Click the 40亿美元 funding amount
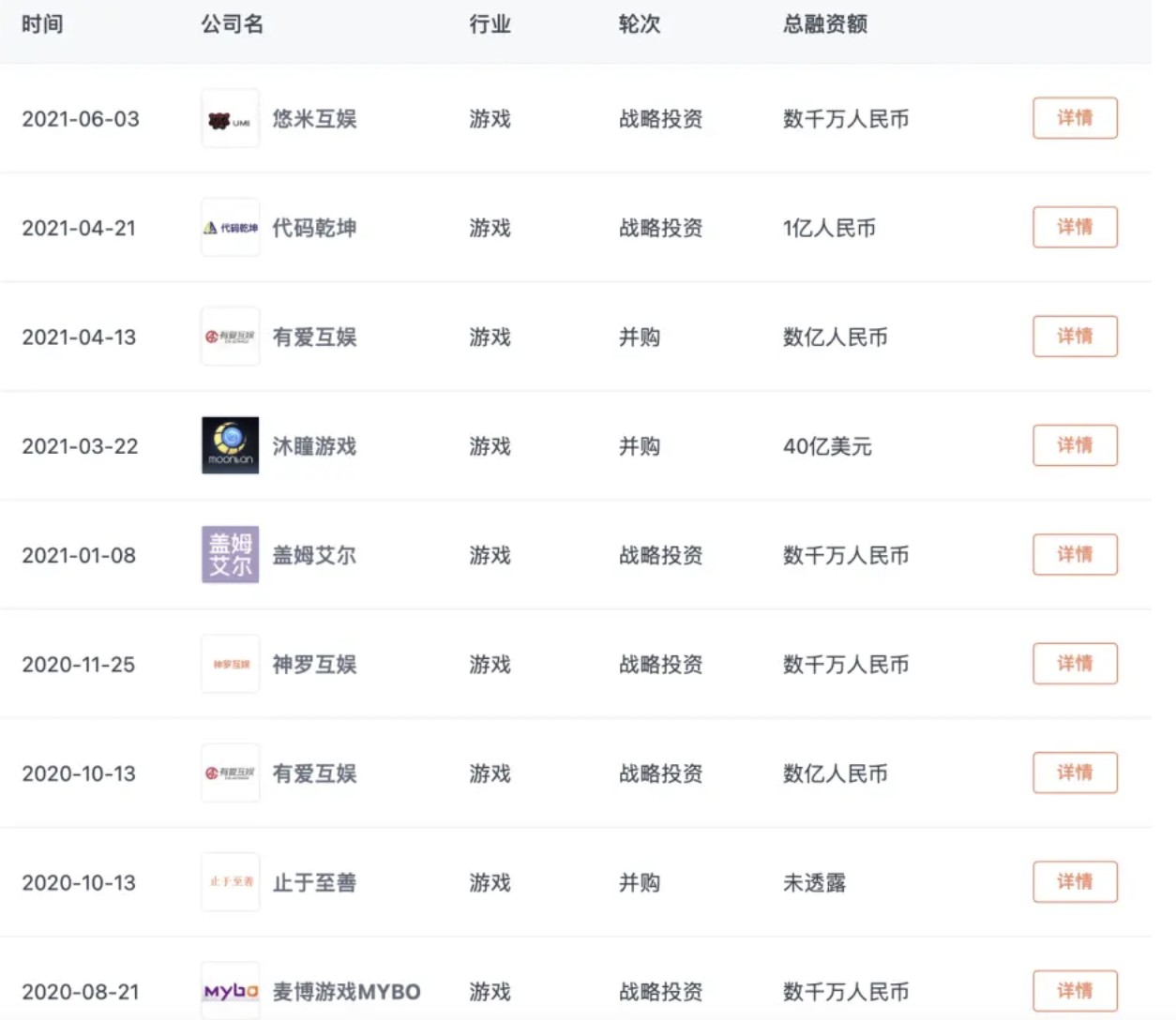 point(827,446)
